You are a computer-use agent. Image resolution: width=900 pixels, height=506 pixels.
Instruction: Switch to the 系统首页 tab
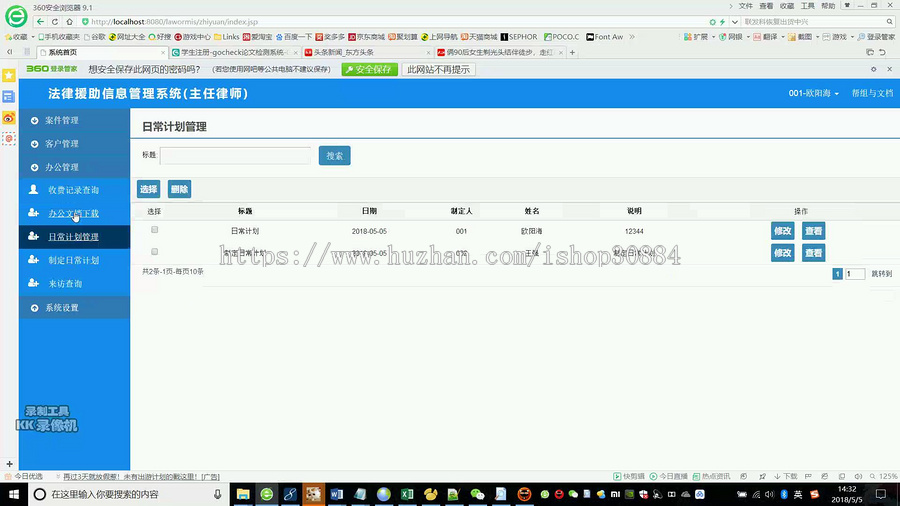[102, 52]
